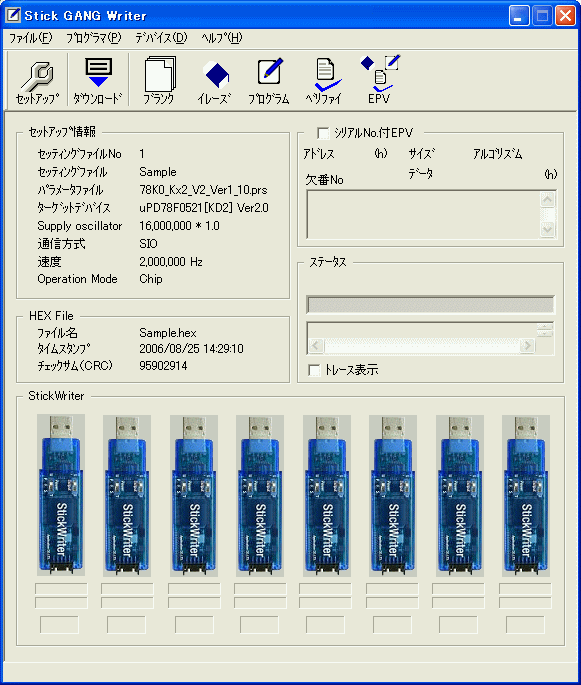The image size is (581, 685).
Task: Click the third StickWriter device image
Action: (194, 495)
